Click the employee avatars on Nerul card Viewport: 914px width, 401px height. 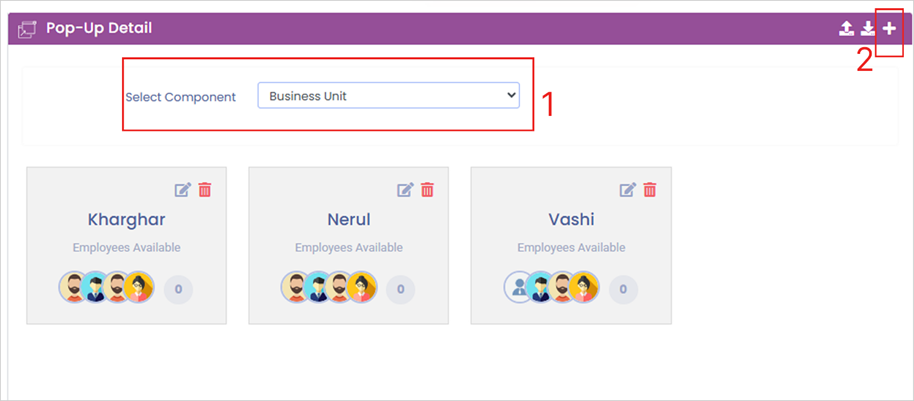pos(328,288)
